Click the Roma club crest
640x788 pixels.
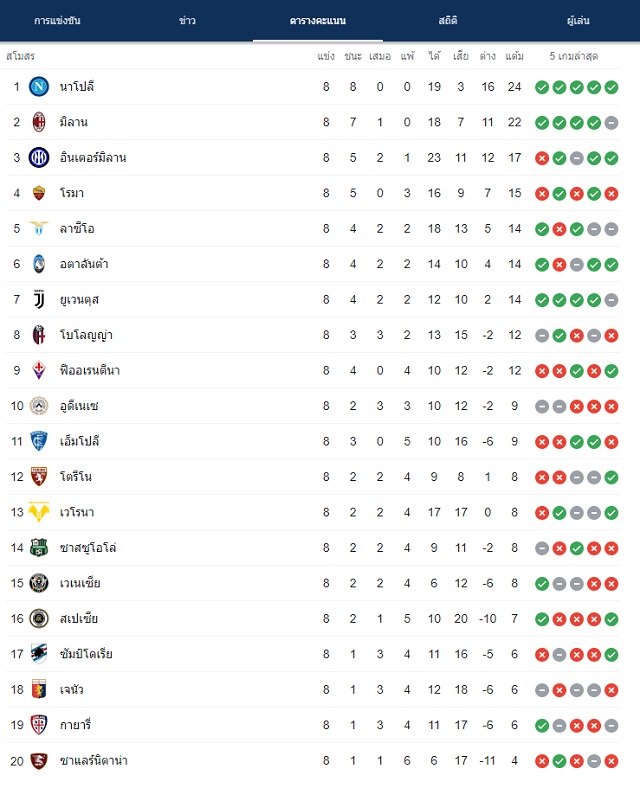[39, 193]
